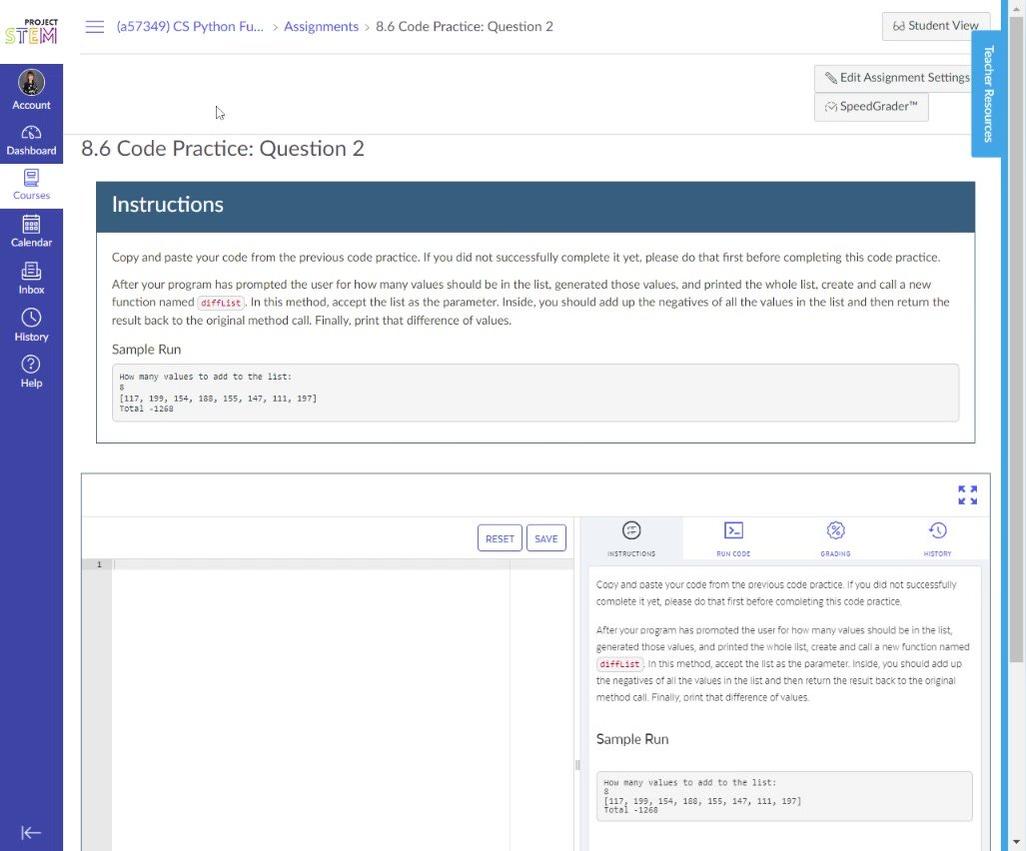
Task: Expand code editor to fullscreen
Action: (967, 495)
